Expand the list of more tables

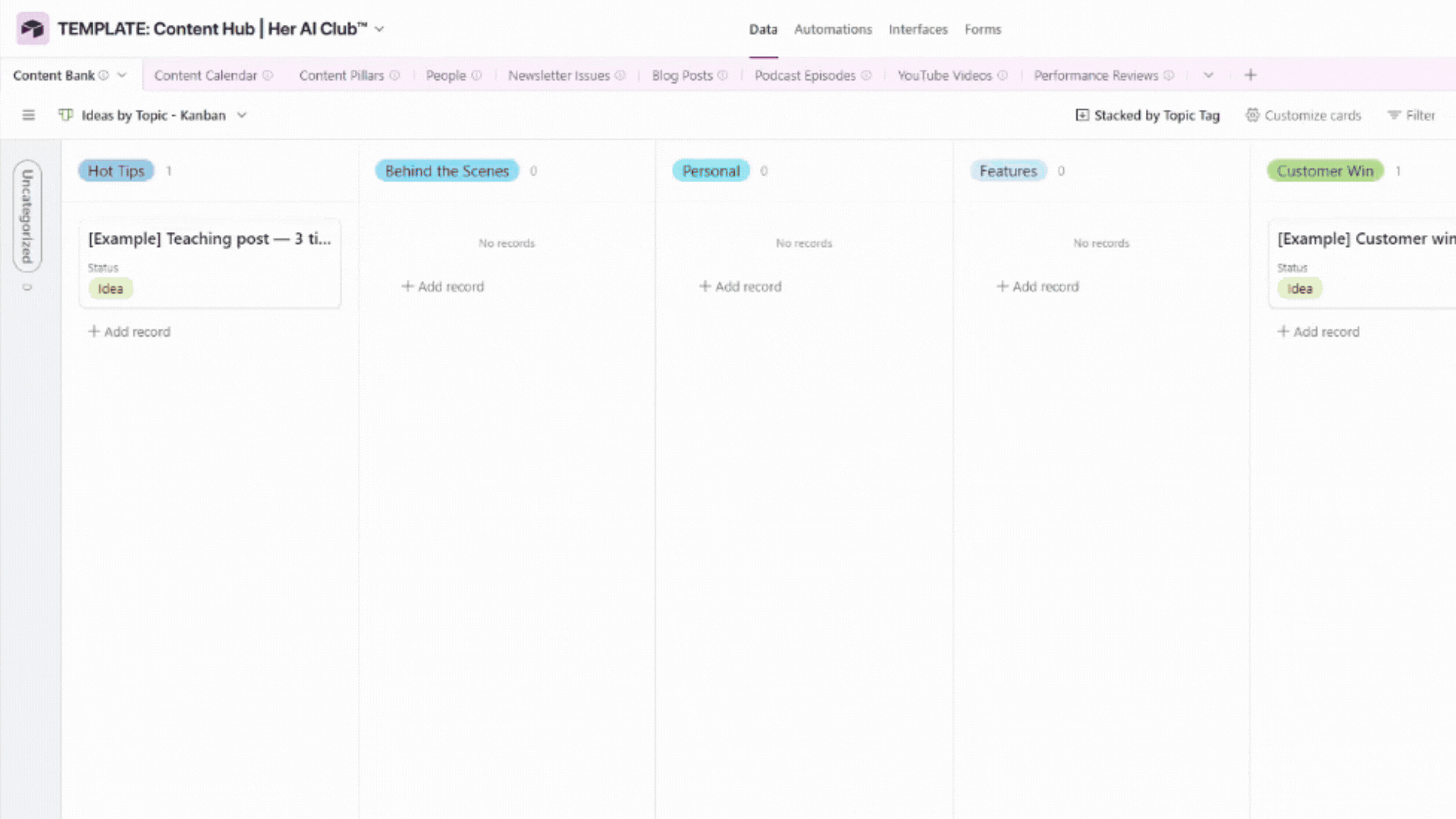[x=1209, y=75]
